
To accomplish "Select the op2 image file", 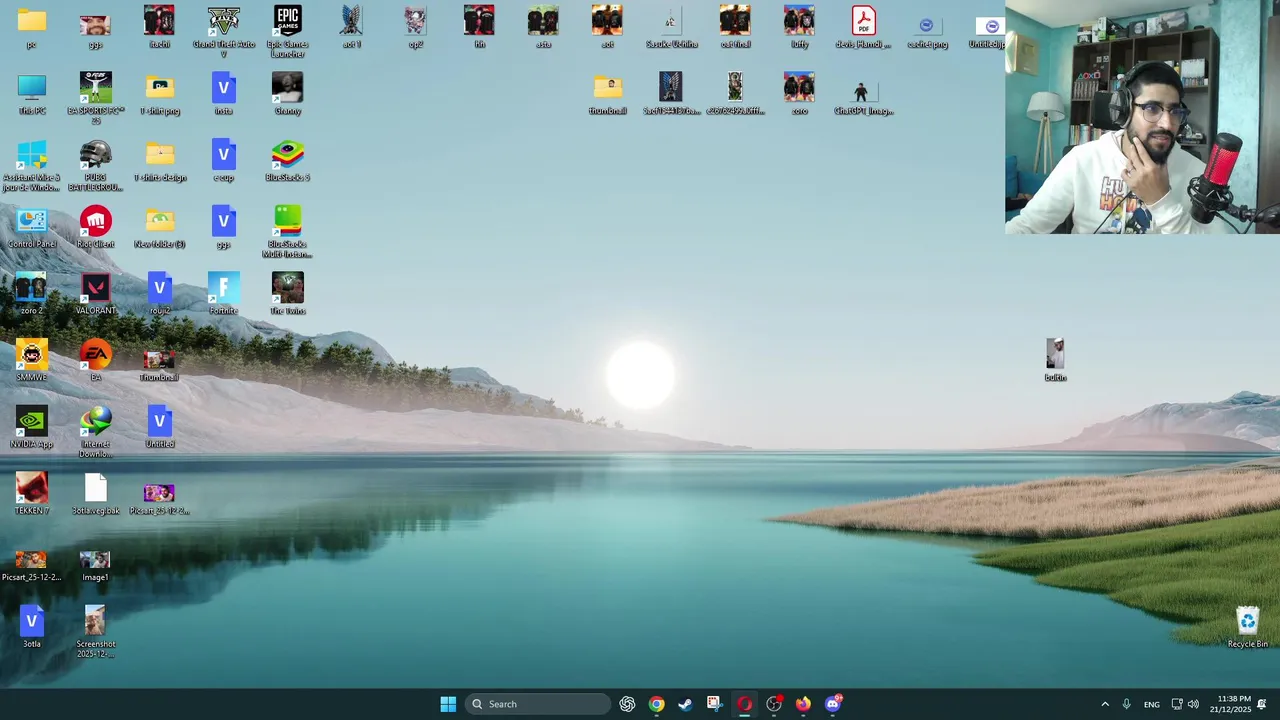I will [415, 27].
